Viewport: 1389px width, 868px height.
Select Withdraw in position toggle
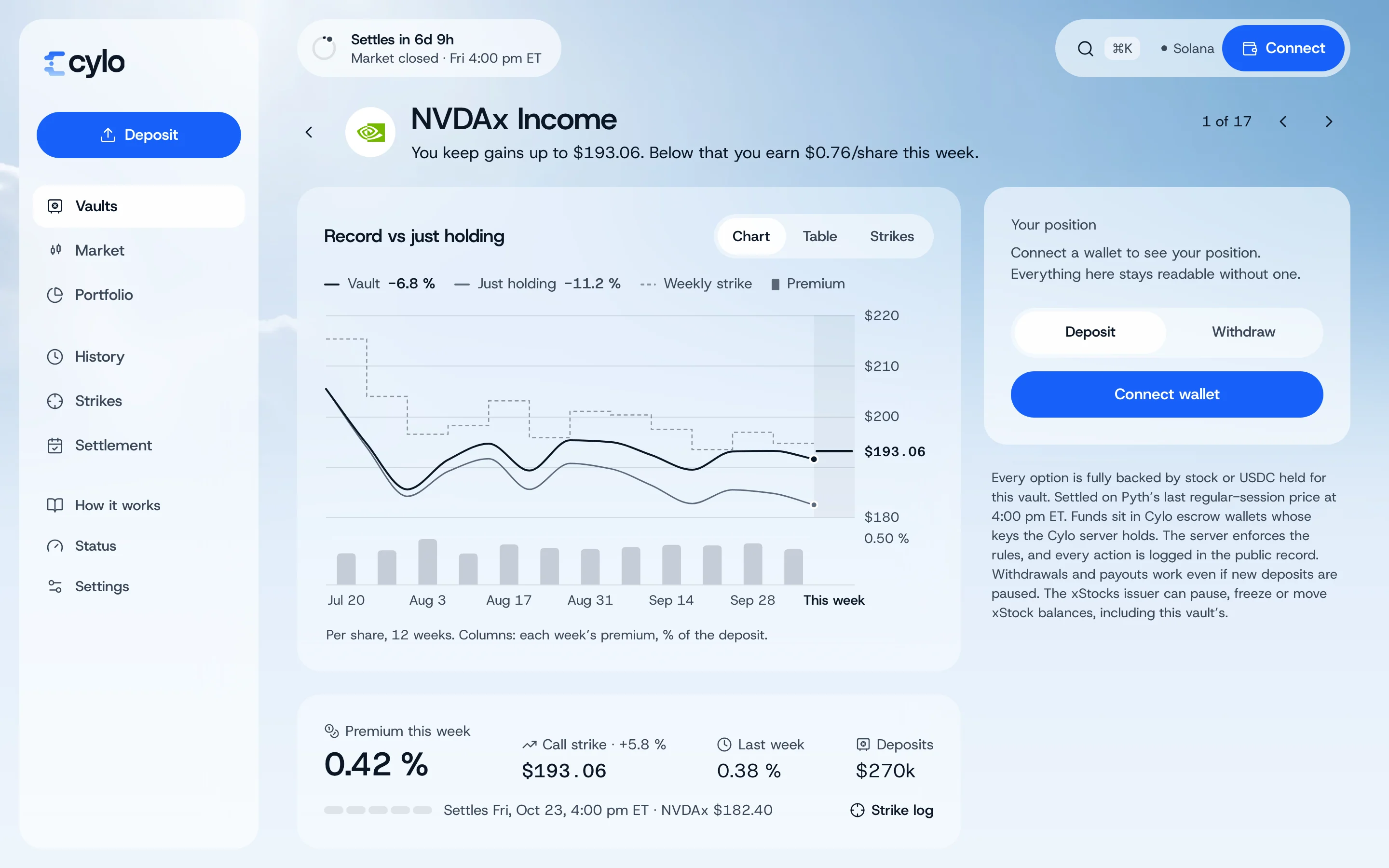(x=1243, y=332)
